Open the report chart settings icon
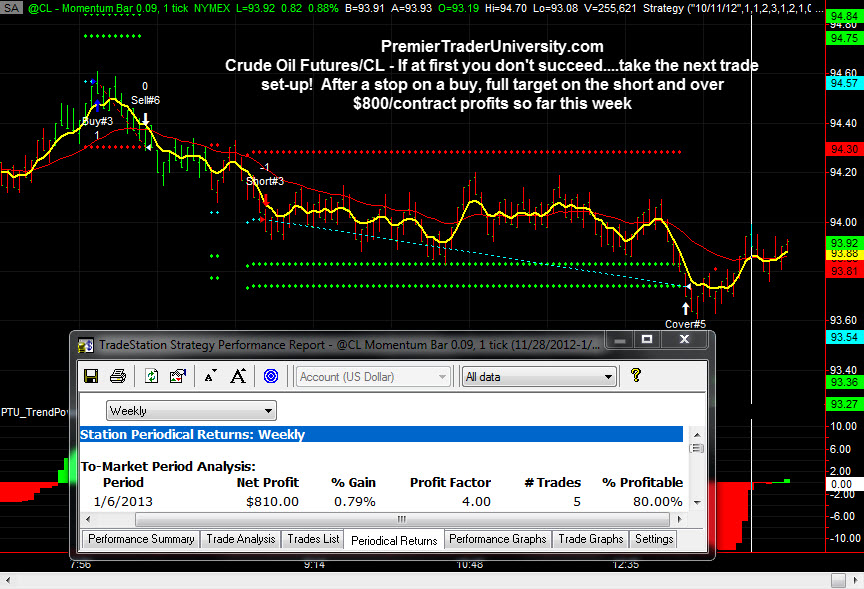 177,376
